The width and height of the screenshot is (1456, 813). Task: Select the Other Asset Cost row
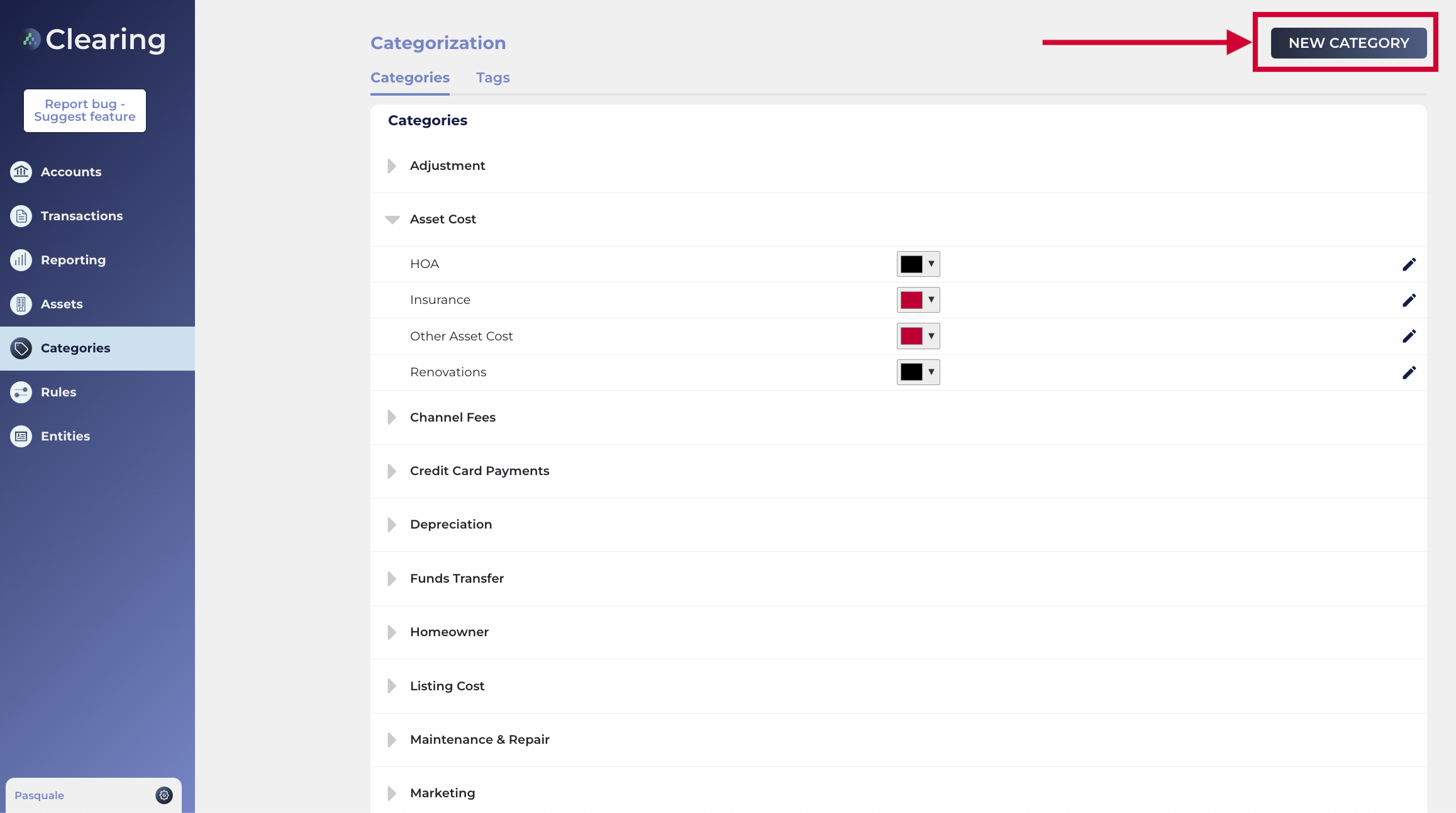tap(898, 337)
